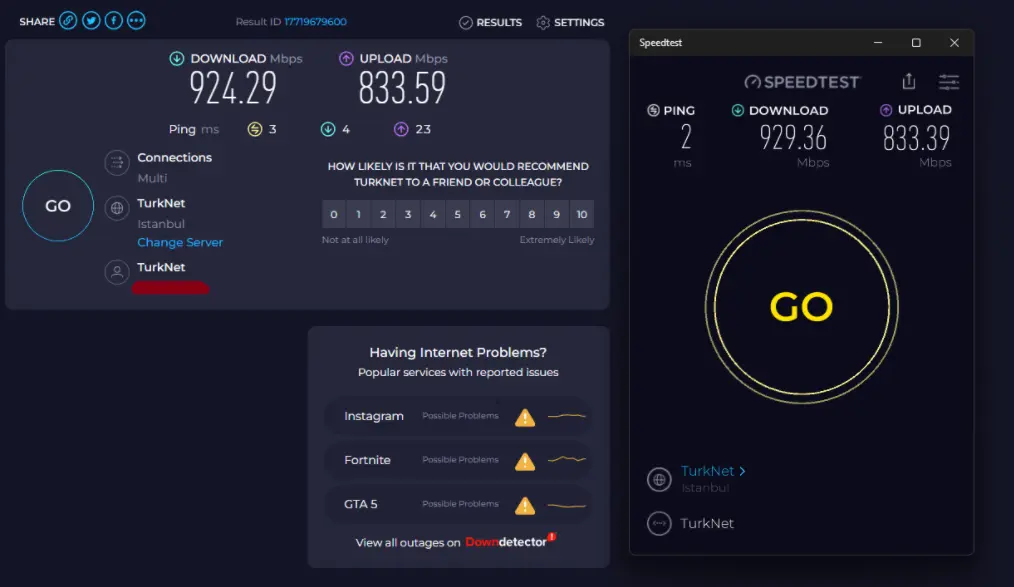
Task: Rate recommendation score 1
Action: pos(358,214)
